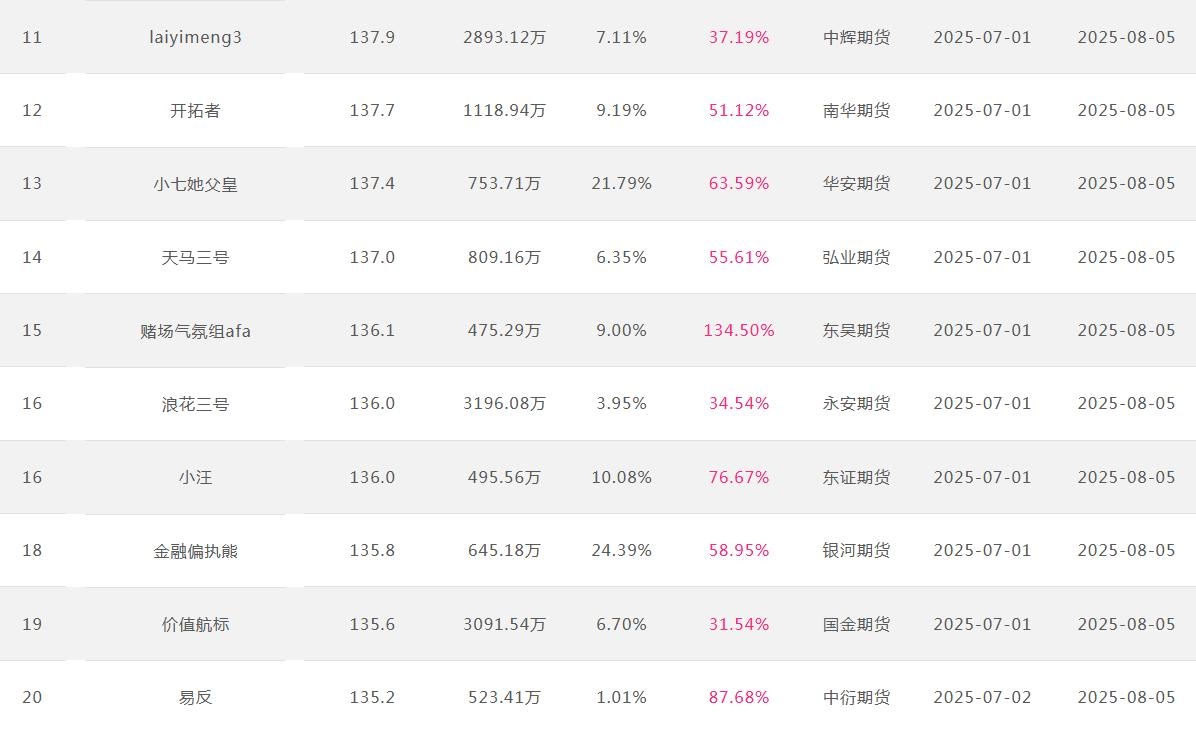The height and width of the screenshot is (731, 1196).
Task: Open the 易反 account entry
Action: (x=195, y=697)
